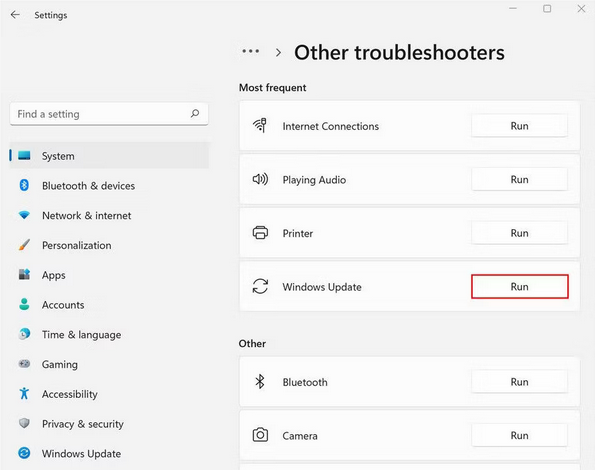Focus the Find a setting search box
The image size is (595, 470).
109,113
